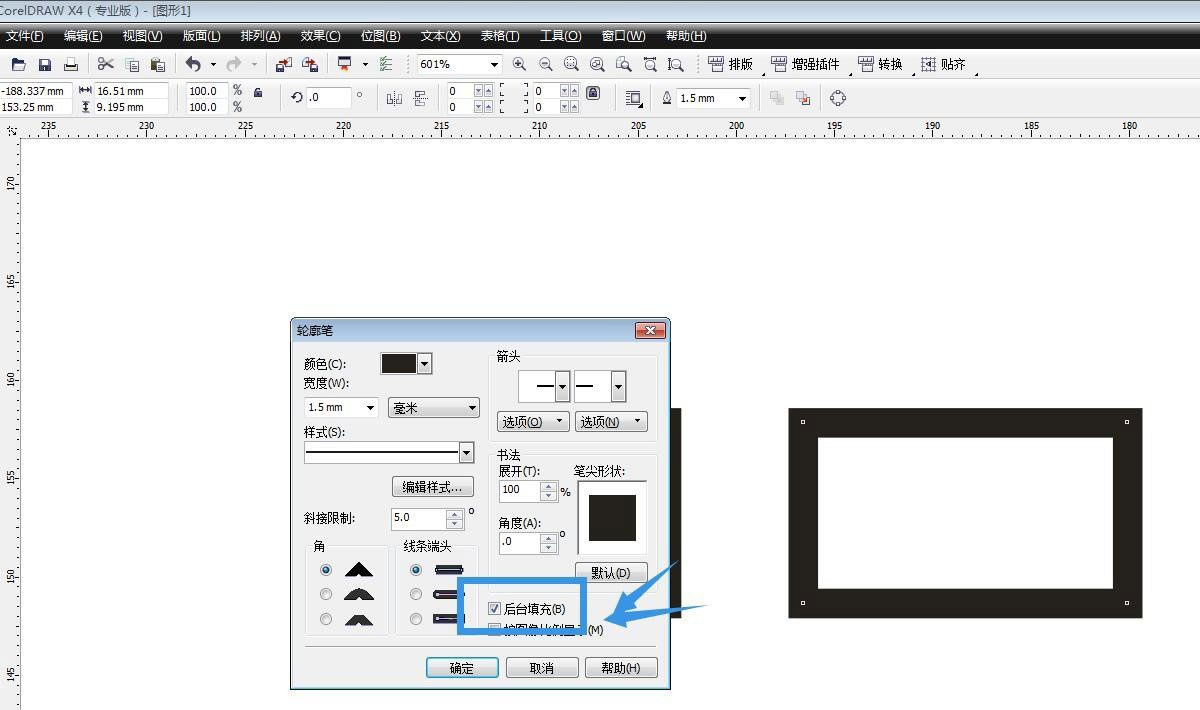Click the Import icon in the toolbar
The height and width of the screenshot is (710, 1200).
pyautogui.click(x=284, y=65)
